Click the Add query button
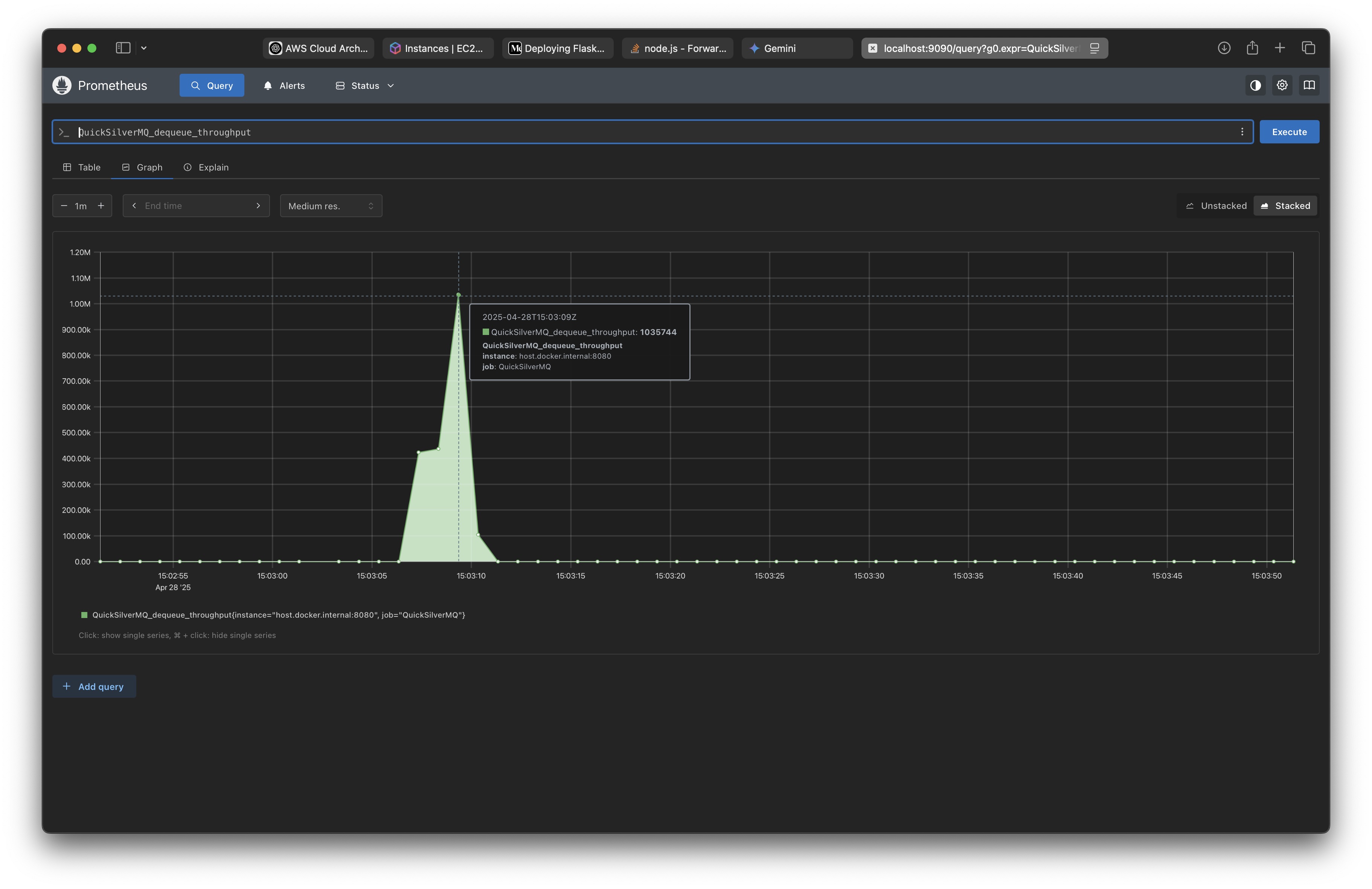Image resolution: width=1372 pixels, height=889 pixels. coord(94,686)
